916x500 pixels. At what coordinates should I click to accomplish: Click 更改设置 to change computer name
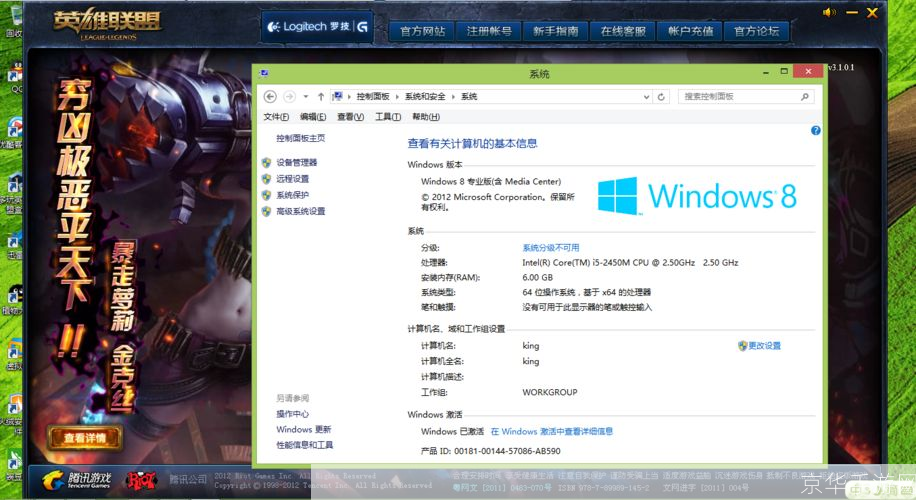point(764,346)
